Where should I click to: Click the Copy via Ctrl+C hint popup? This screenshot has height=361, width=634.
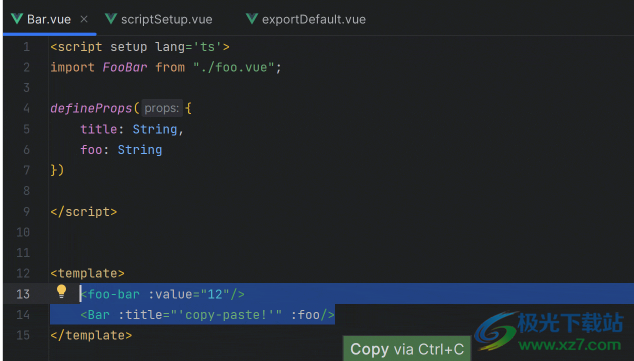coord(407,348)
